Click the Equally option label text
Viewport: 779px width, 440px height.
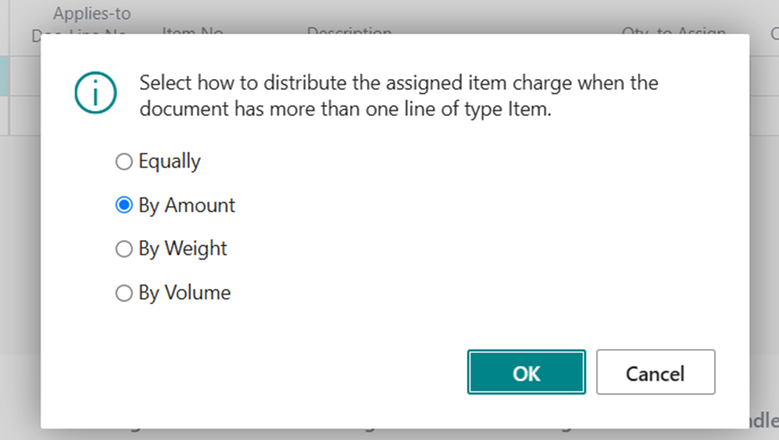169,162
